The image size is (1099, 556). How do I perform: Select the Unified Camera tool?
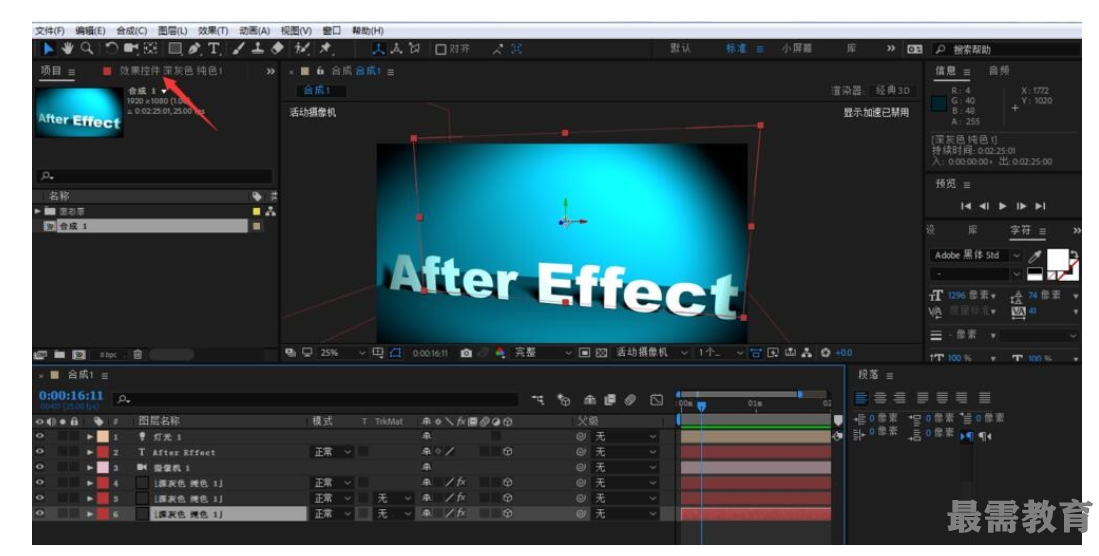(x=131, y=48)
